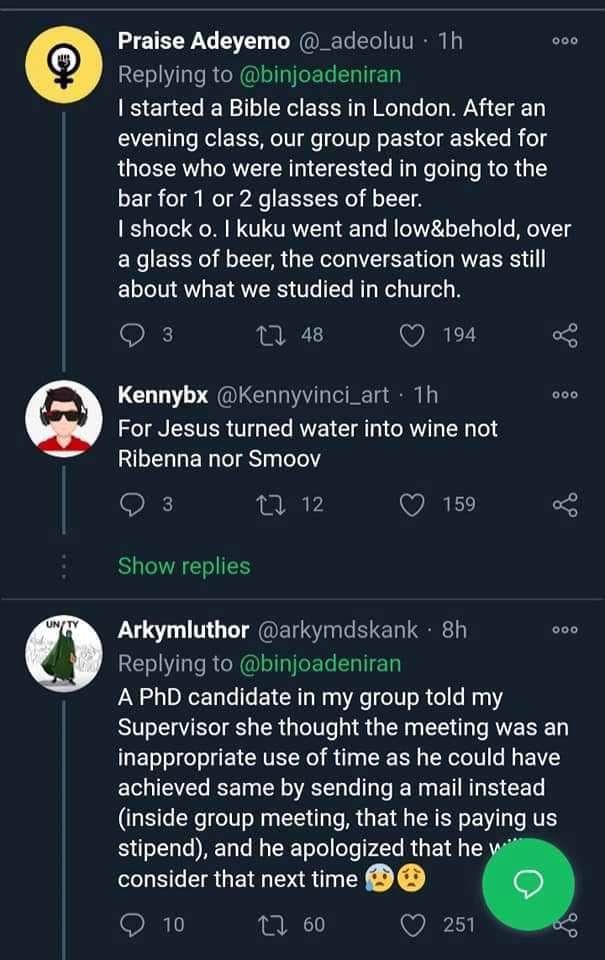Open more options on Kennybx's tweet

pyautogui.click(x=565, y=395)
